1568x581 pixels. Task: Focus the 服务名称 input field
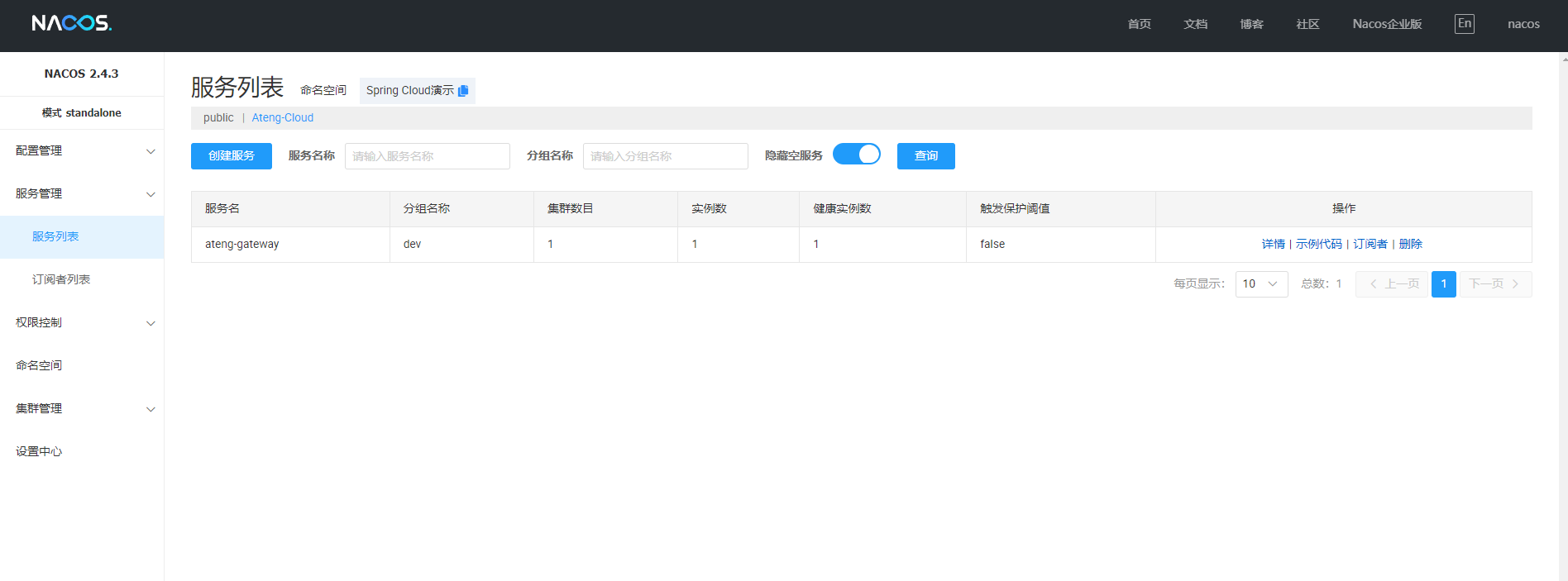pos(427,156)
